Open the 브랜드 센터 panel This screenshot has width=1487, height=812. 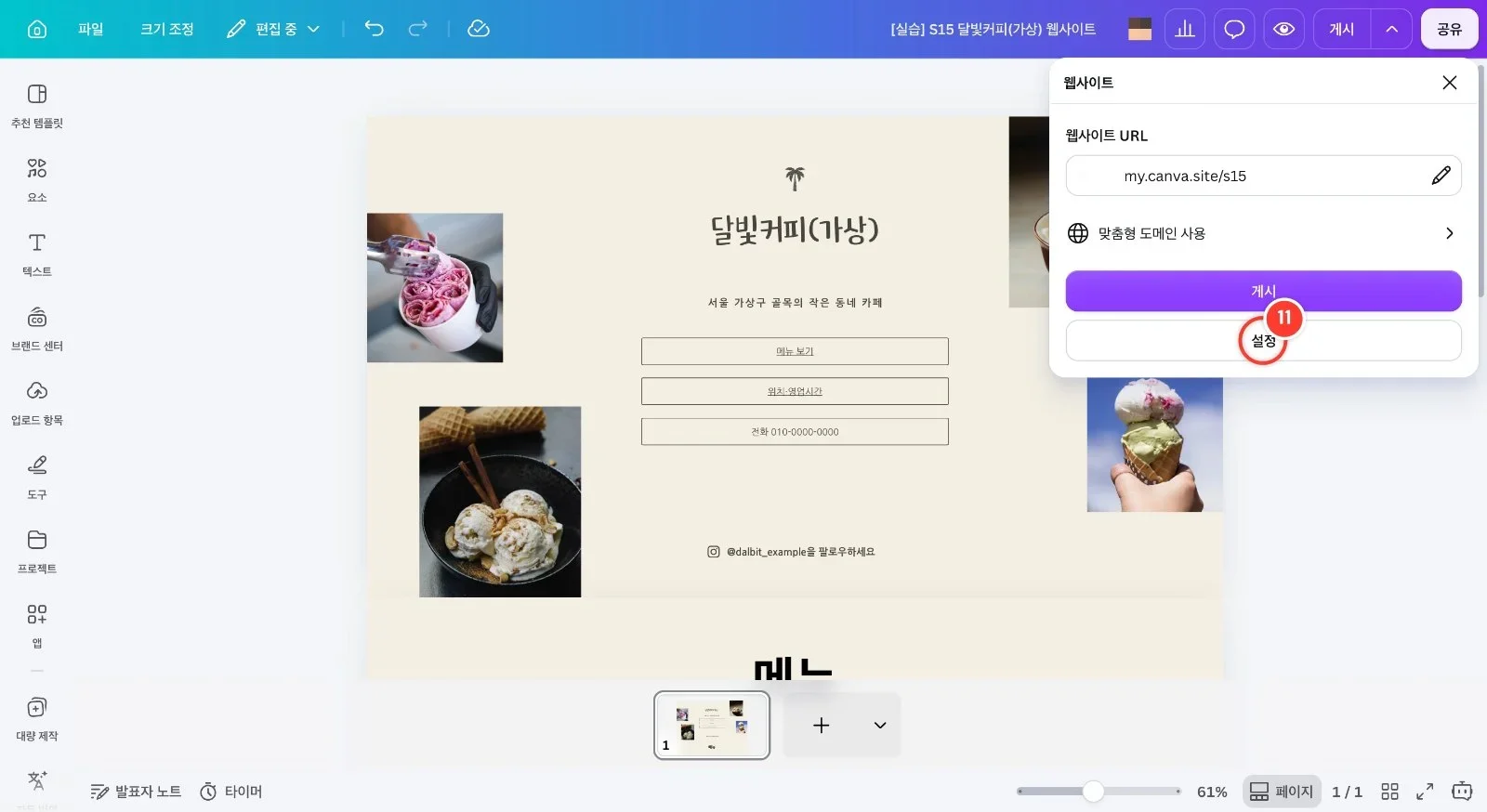point(37,329)
